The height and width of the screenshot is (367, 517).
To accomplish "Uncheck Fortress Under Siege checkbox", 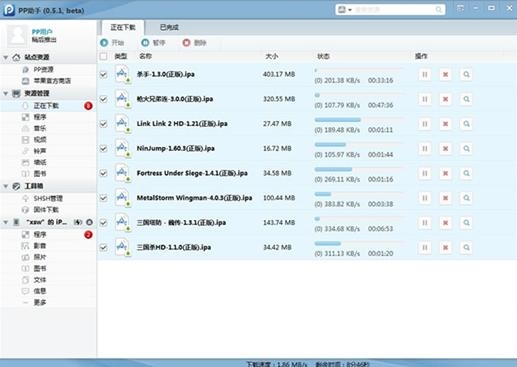I will 103,173.
